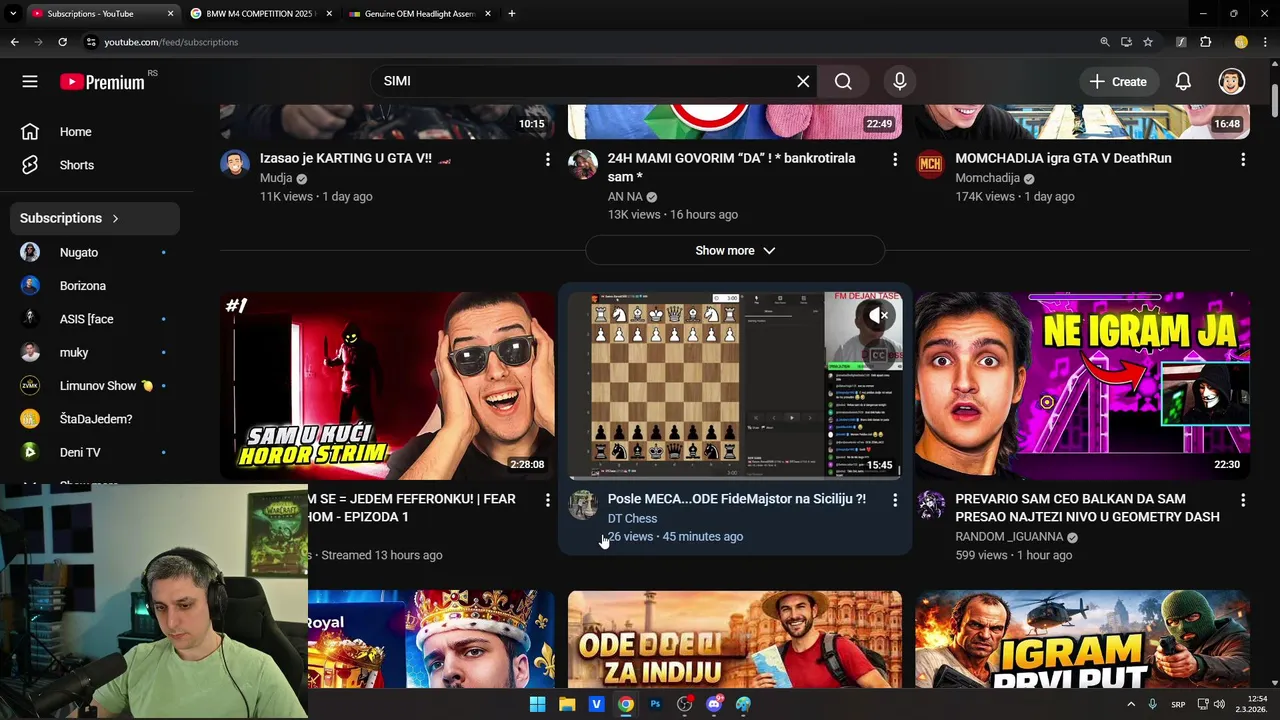Open muky channel in sidebar
1280x720 pixels.
[97, 353]
